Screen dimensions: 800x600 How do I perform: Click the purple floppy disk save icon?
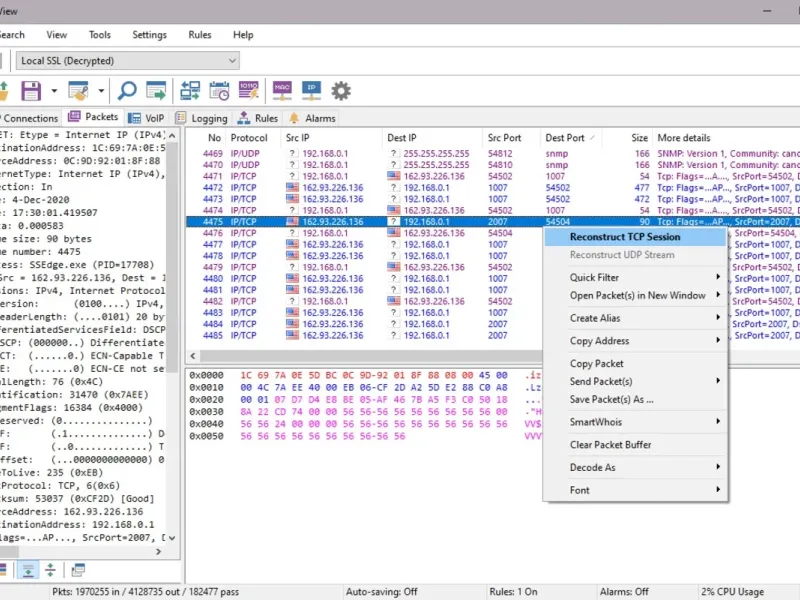(x=31, y=91)
